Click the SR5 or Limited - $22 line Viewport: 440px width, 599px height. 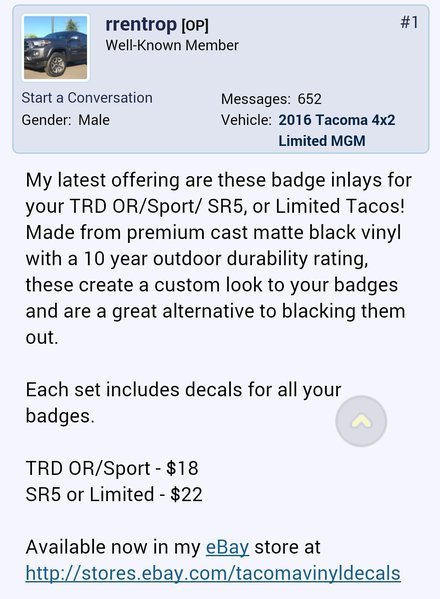pyautogui.click(x=114, y=494)
